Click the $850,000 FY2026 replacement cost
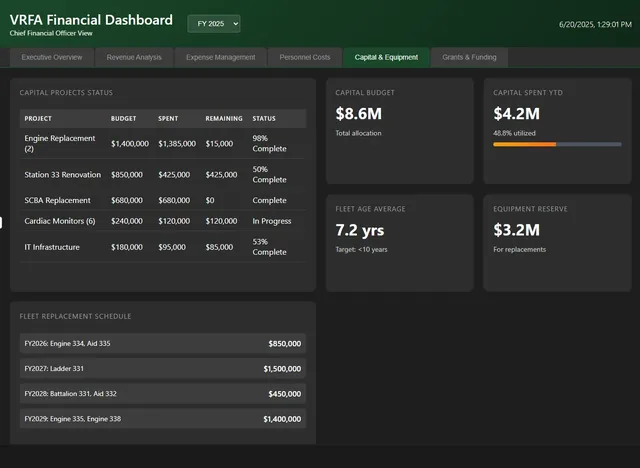The image size is (640, 468). (x=284, y=344)
